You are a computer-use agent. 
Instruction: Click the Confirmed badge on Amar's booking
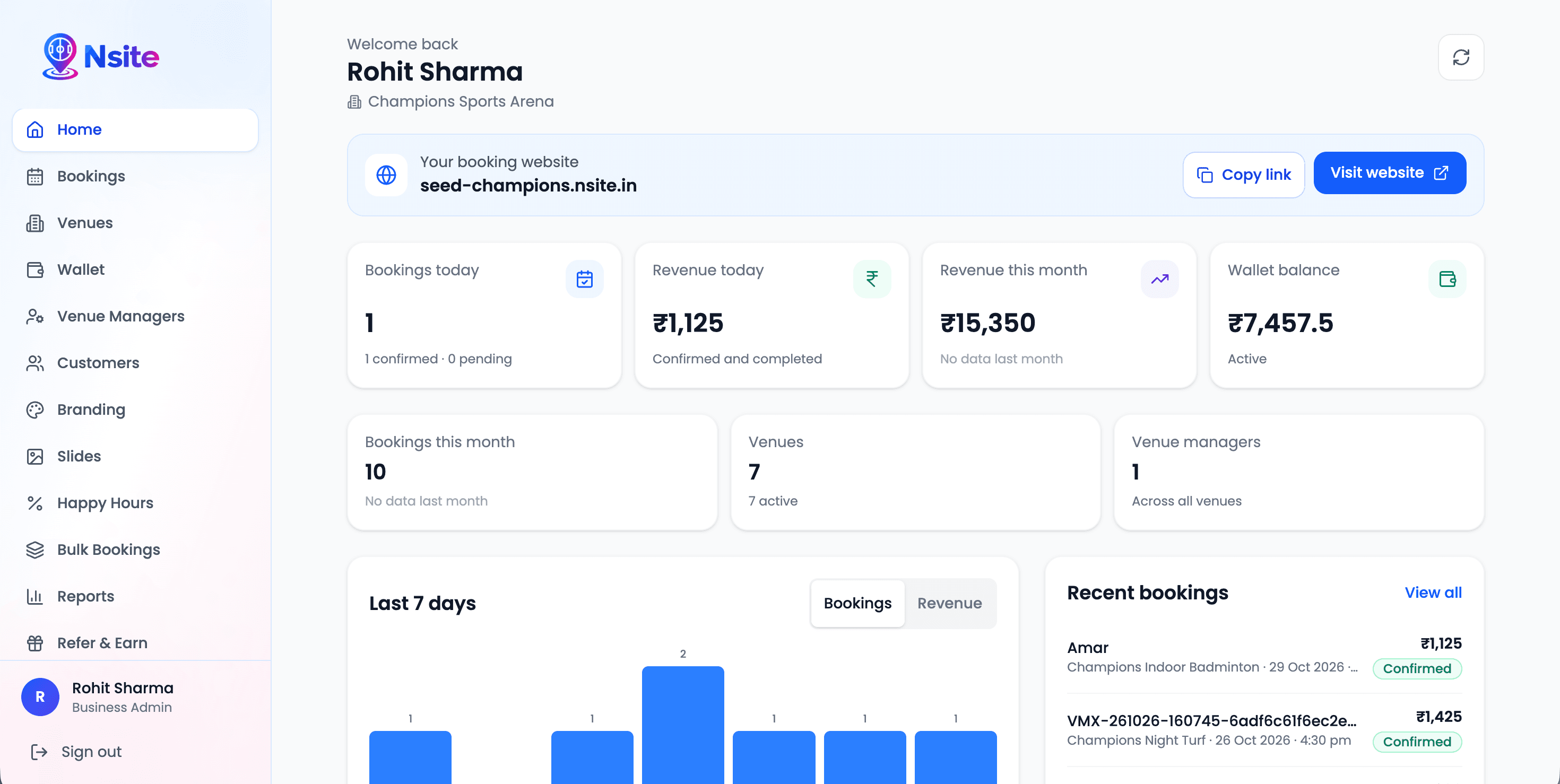click(1417, 668)
